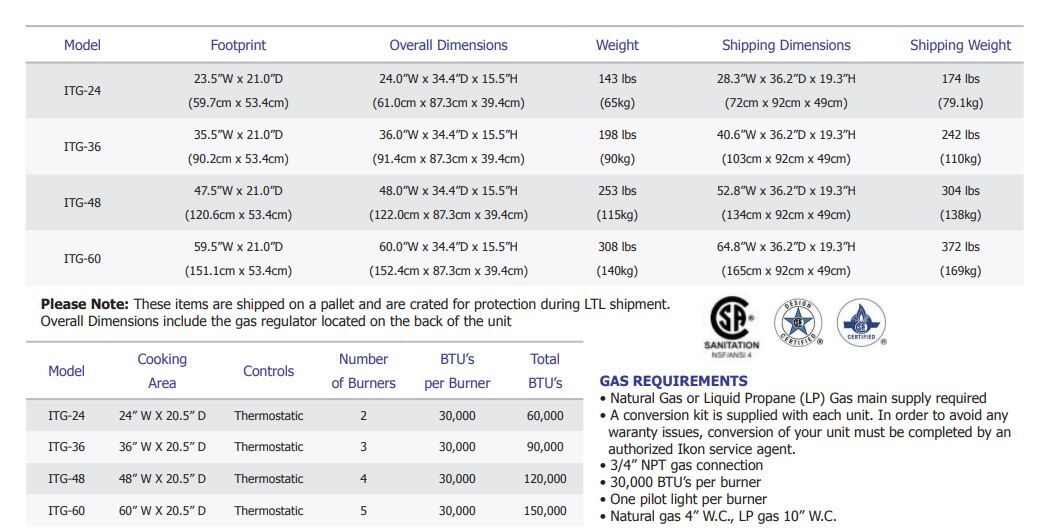The width and height of the screenshot is (1045, 531).
Task: Select the One pilot light per burner line
Action: 687,499
